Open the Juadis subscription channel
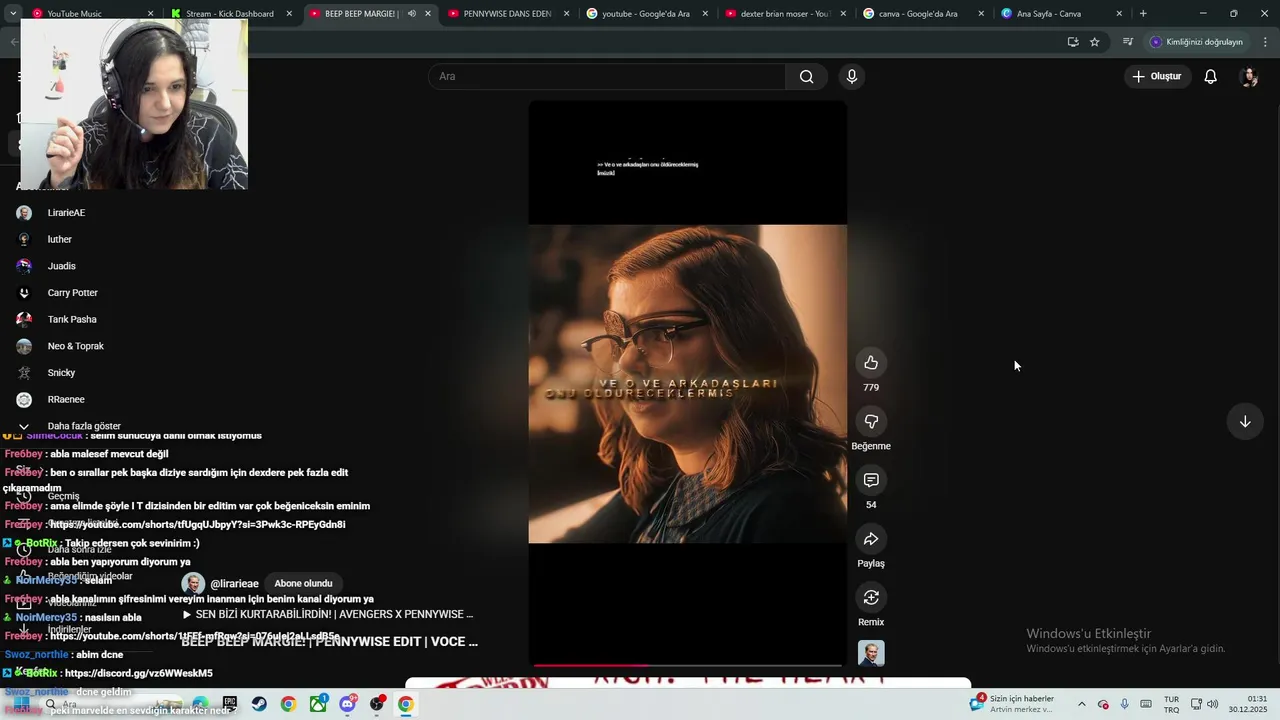The height and width of the screenshot is (720, 1280). pos(62,266)
